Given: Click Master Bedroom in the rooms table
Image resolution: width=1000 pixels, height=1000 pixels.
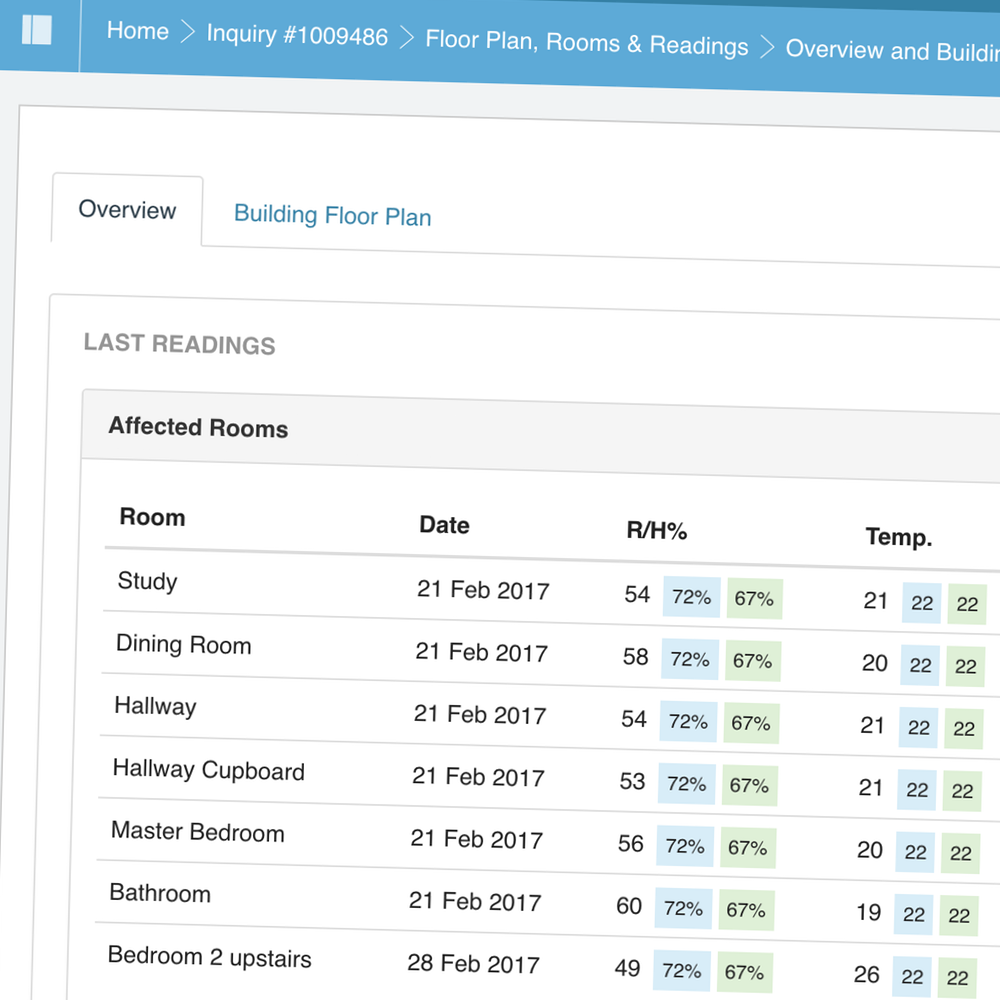Looking at the screenshot, I should pos(197,832).
